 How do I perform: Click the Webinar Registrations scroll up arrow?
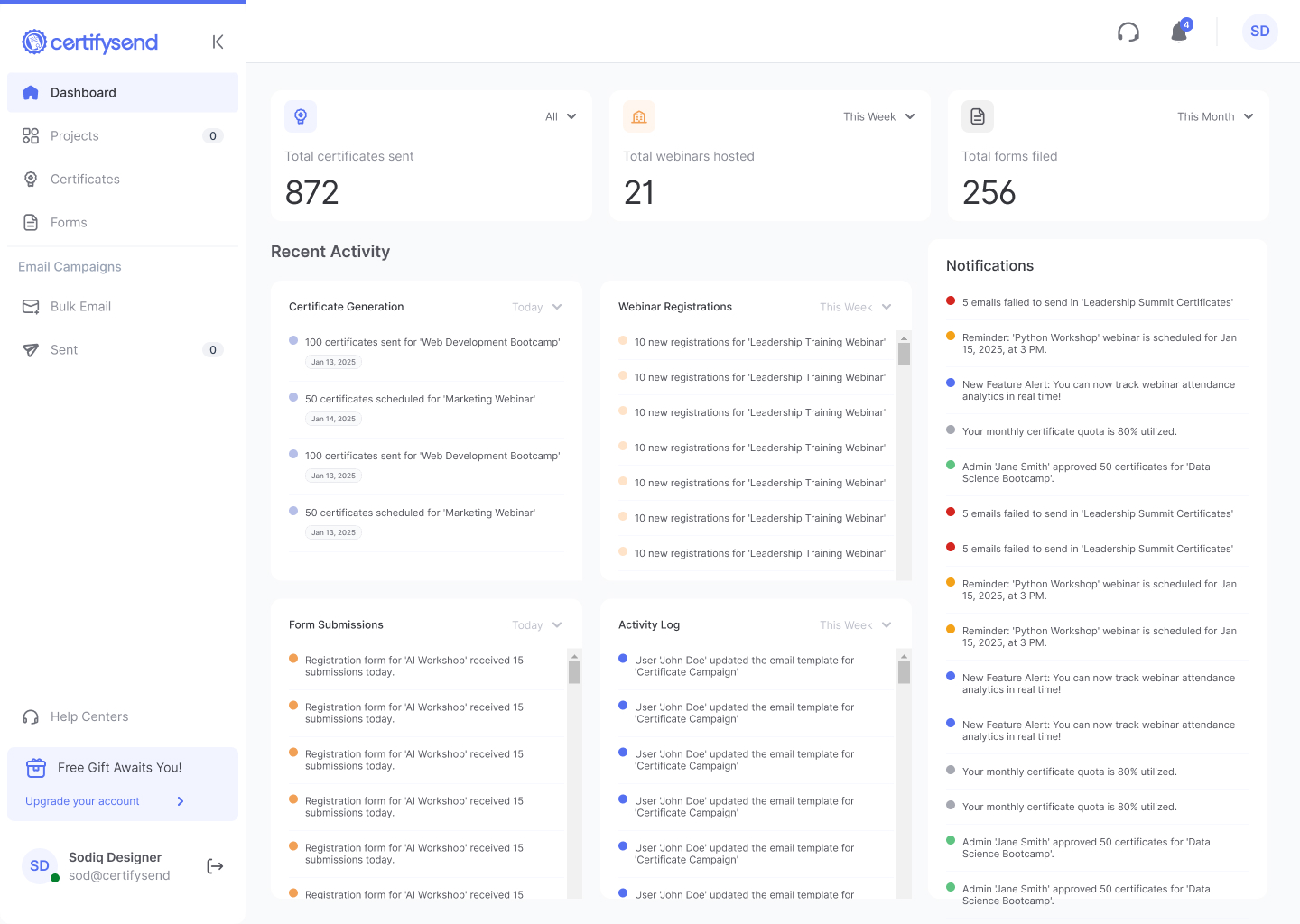click(x=904, y=337)
